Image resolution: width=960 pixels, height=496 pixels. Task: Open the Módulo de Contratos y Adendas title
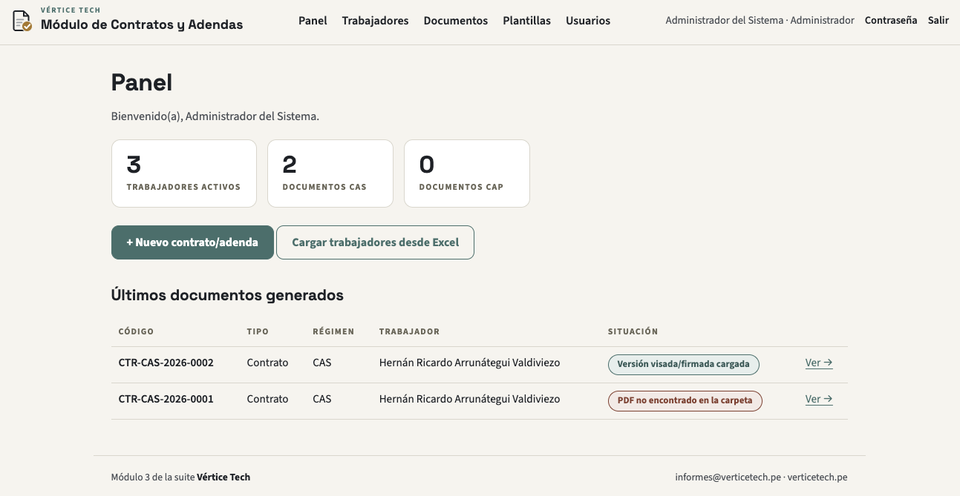(141, 25)
